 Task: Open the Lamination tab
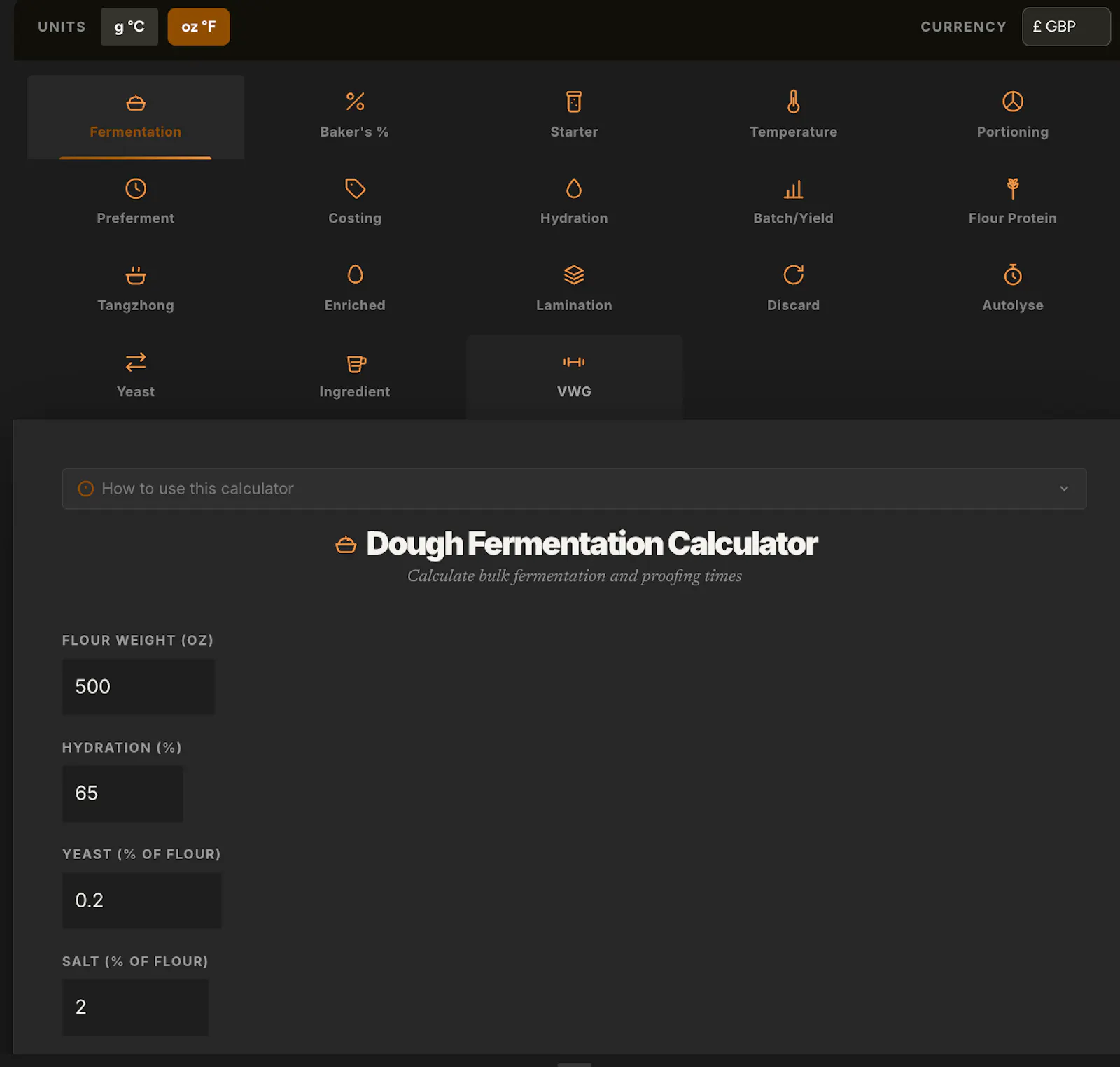click(574, 290)
